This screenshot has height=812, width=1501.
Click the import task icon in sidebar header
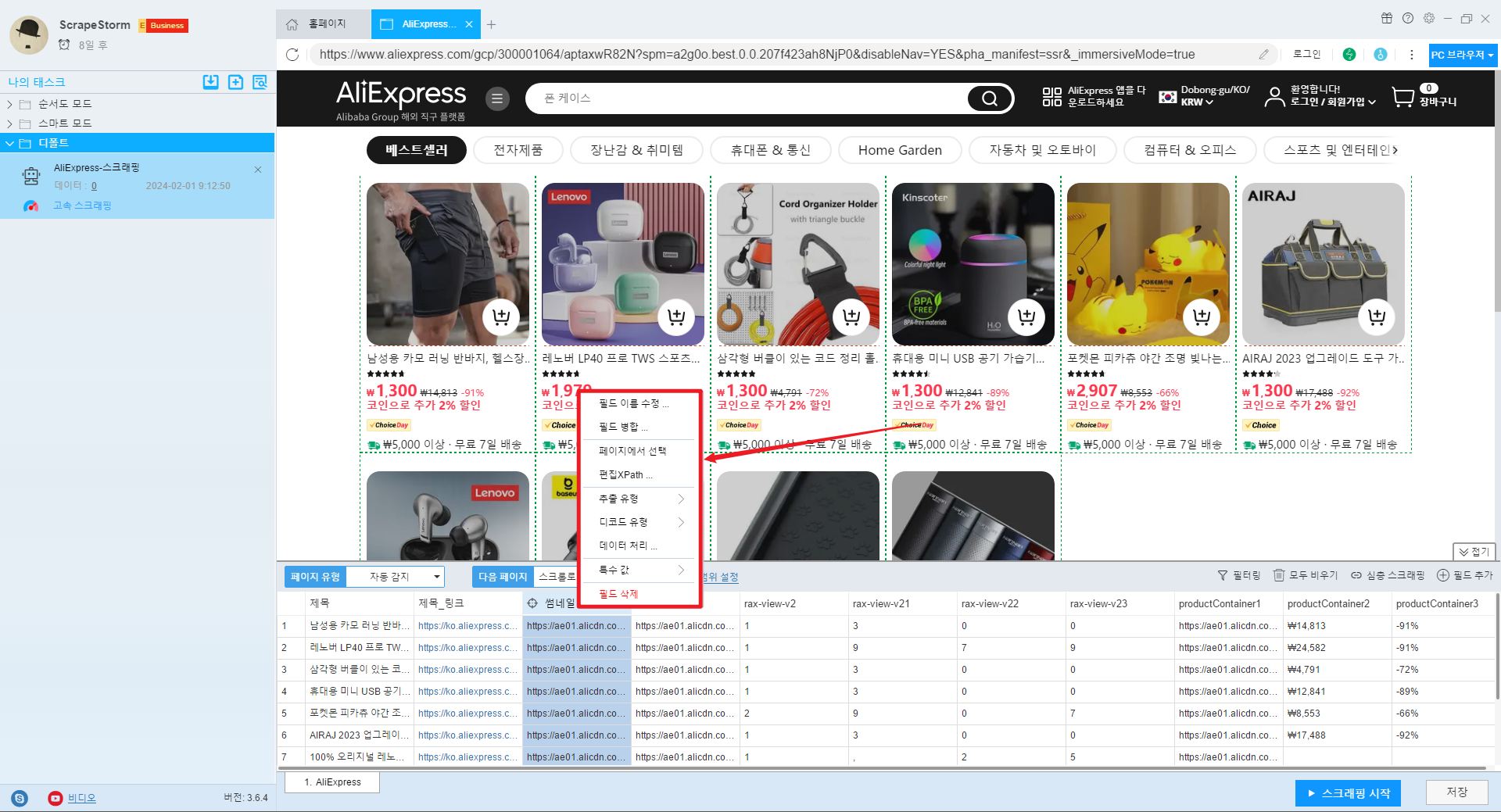click(210, 82)
